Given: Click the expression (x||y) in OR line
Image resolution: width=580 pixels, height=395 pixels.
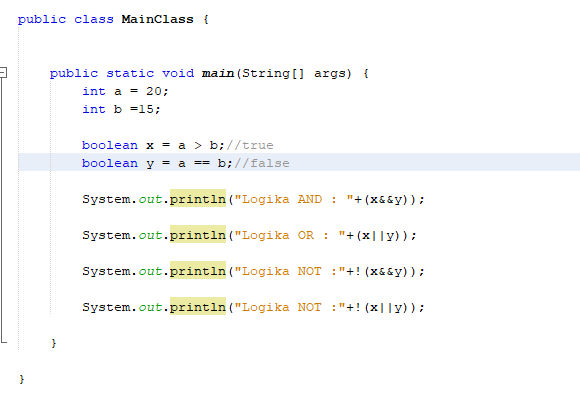Looking at the screenshot, I should (378, 235).
